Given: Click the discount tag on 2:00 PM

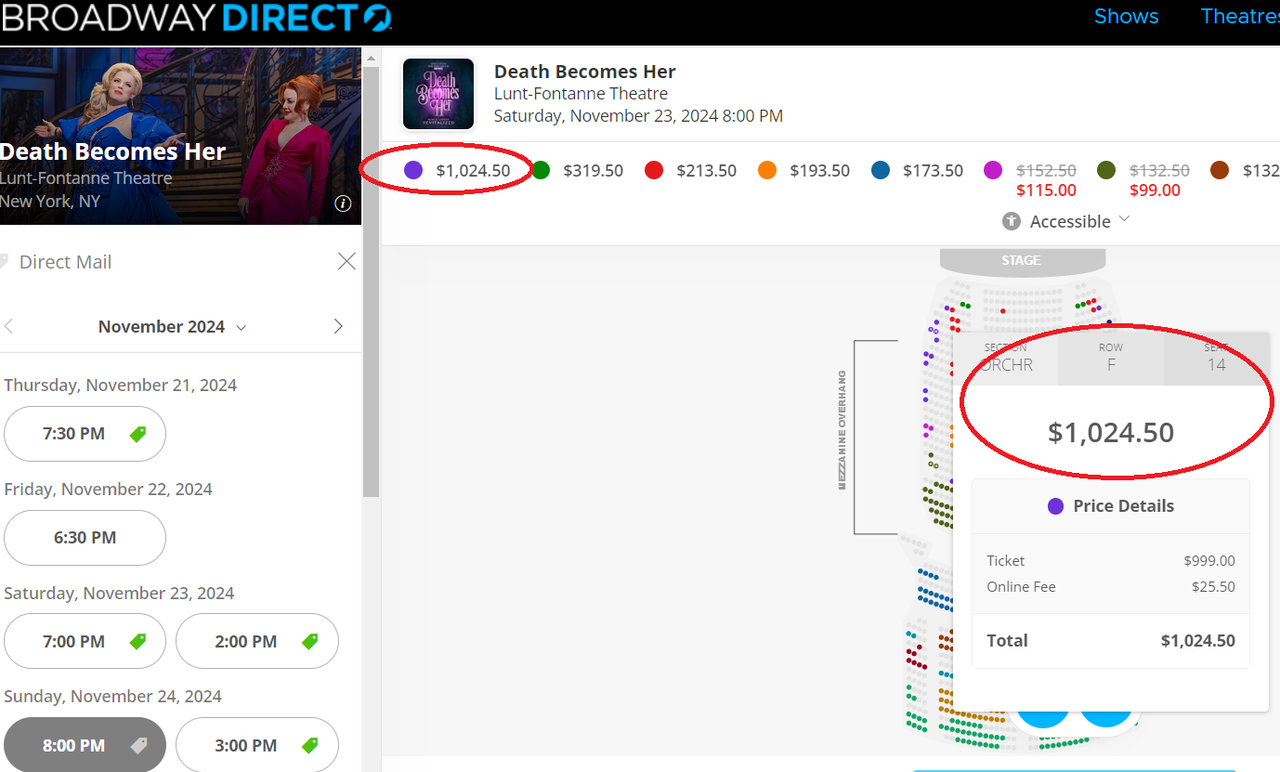Looking at the screenshot, I should point(310,641).
